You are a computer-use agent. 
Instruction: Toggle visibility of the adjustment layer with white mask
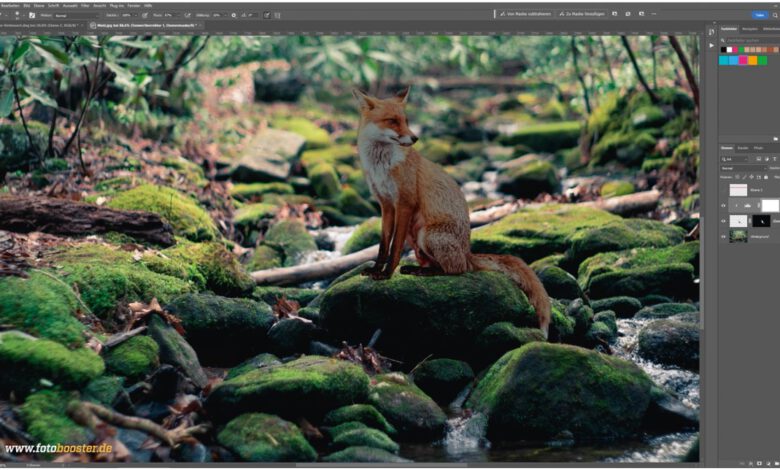point(723,205)
